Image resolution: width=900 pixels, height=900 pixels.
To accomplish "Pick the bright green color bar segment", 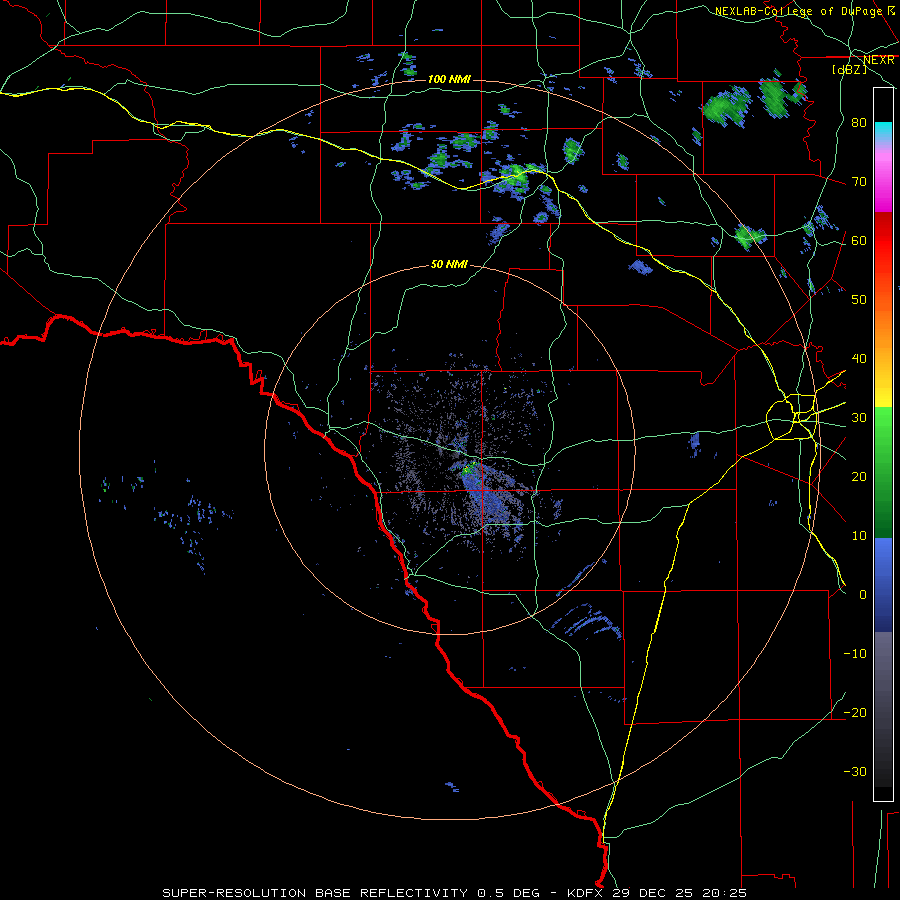I will (883, 436).
